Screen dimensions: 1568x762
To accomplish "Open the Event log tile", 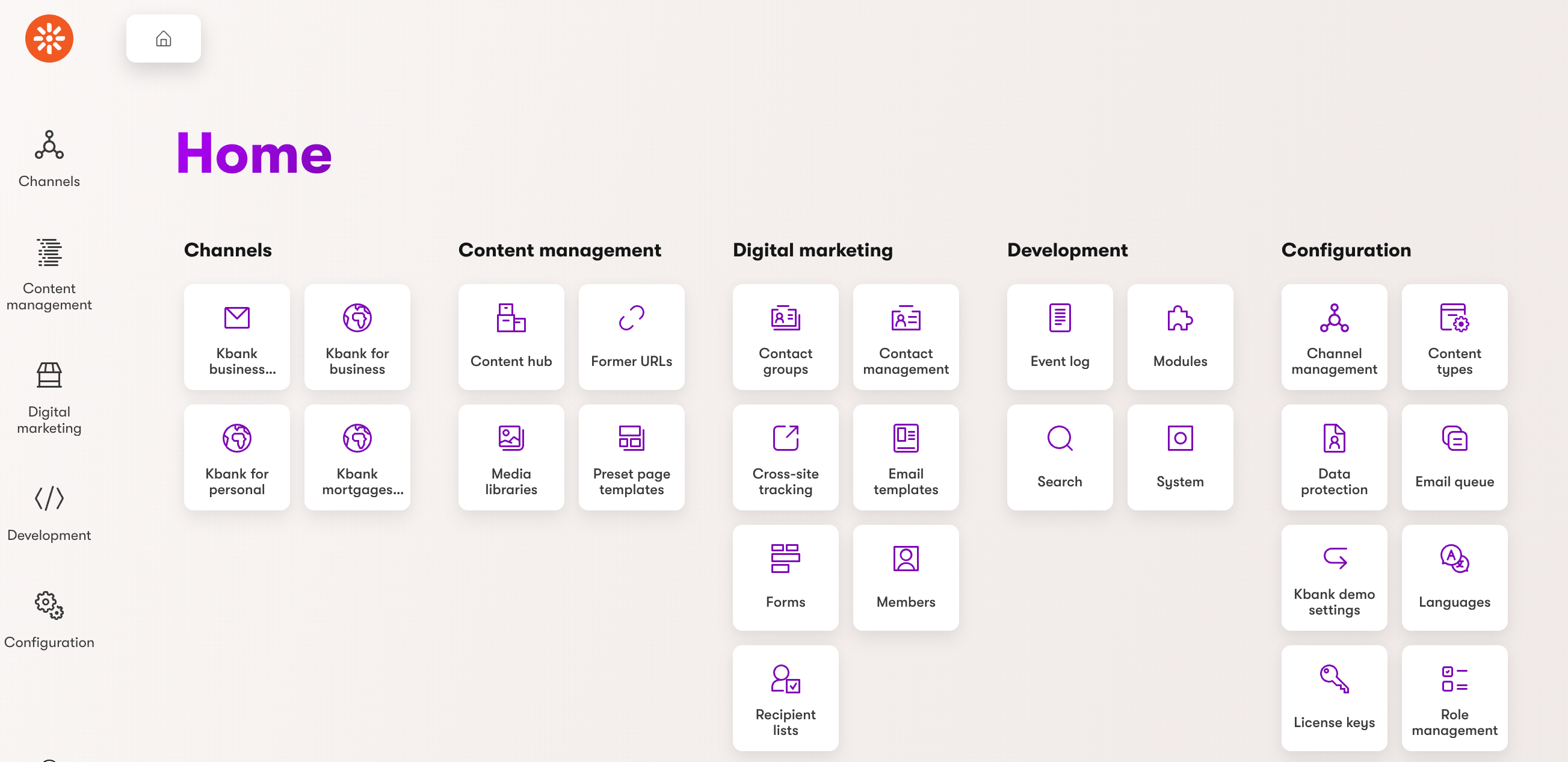I will (1059, 336).
